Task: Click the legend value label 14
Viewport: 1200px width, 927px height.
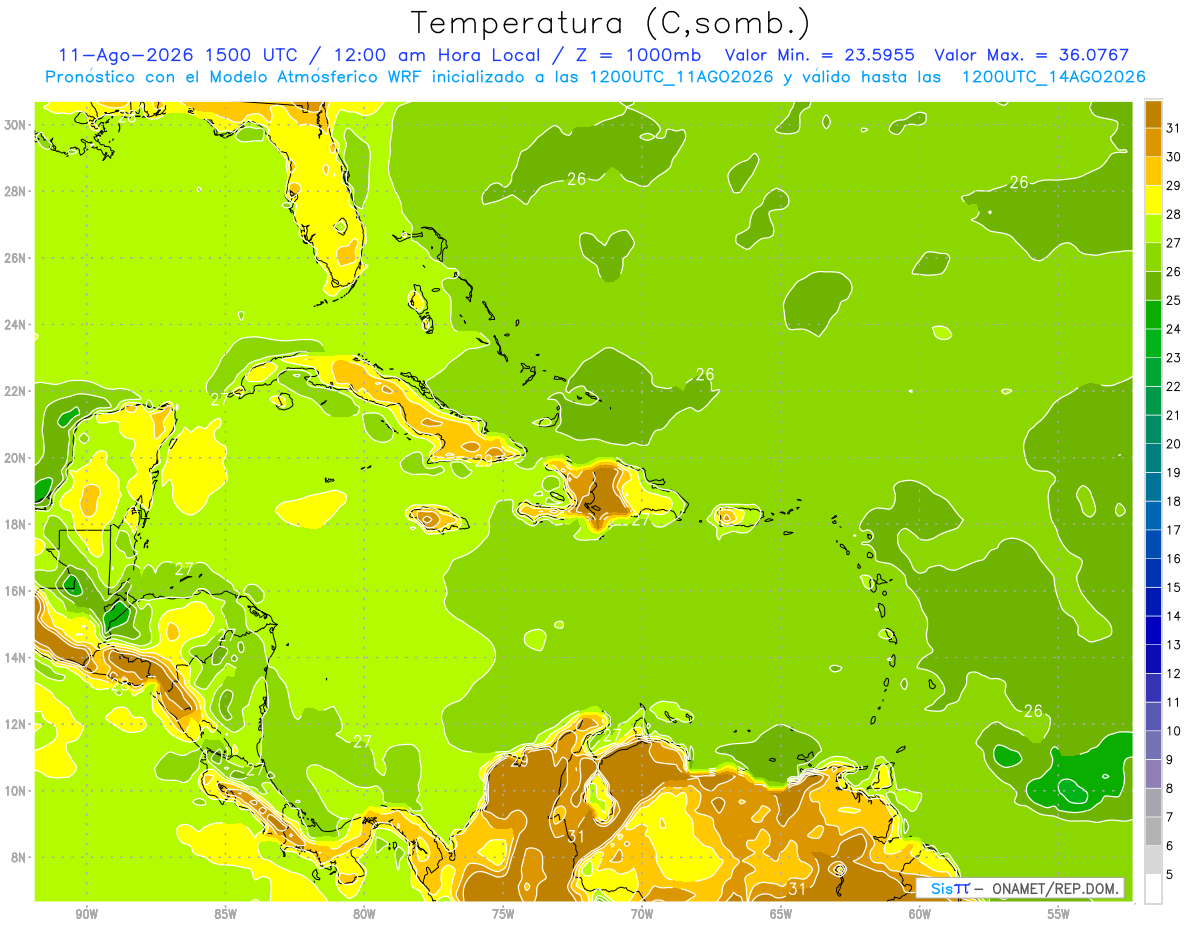Action: [1174, 616]
